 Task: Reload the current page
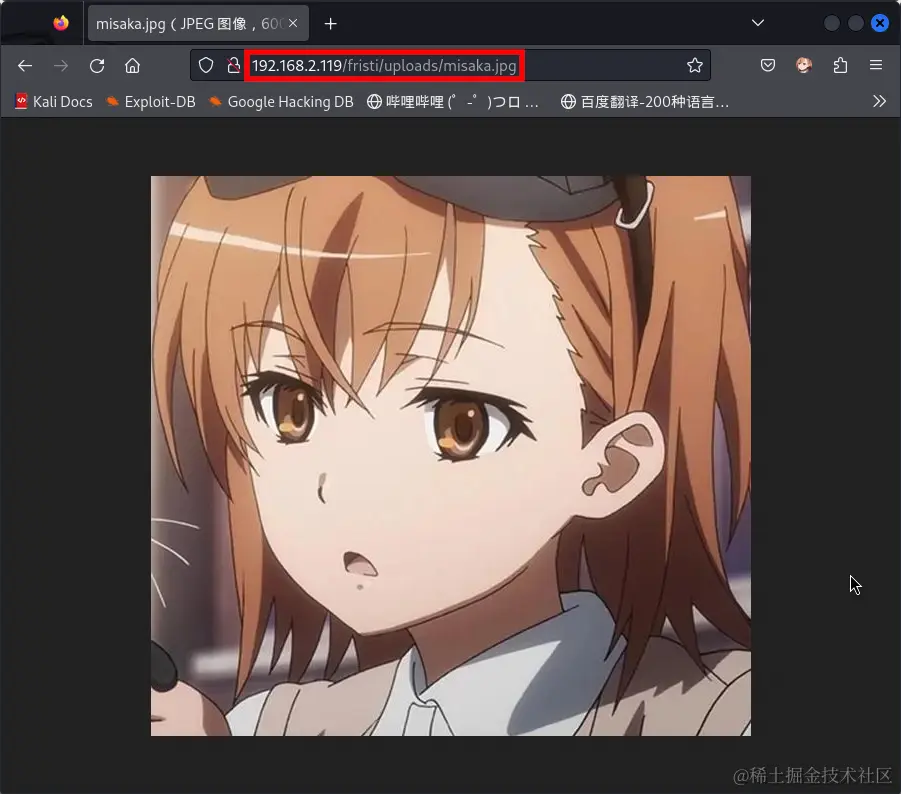click(x=97, y=65)
